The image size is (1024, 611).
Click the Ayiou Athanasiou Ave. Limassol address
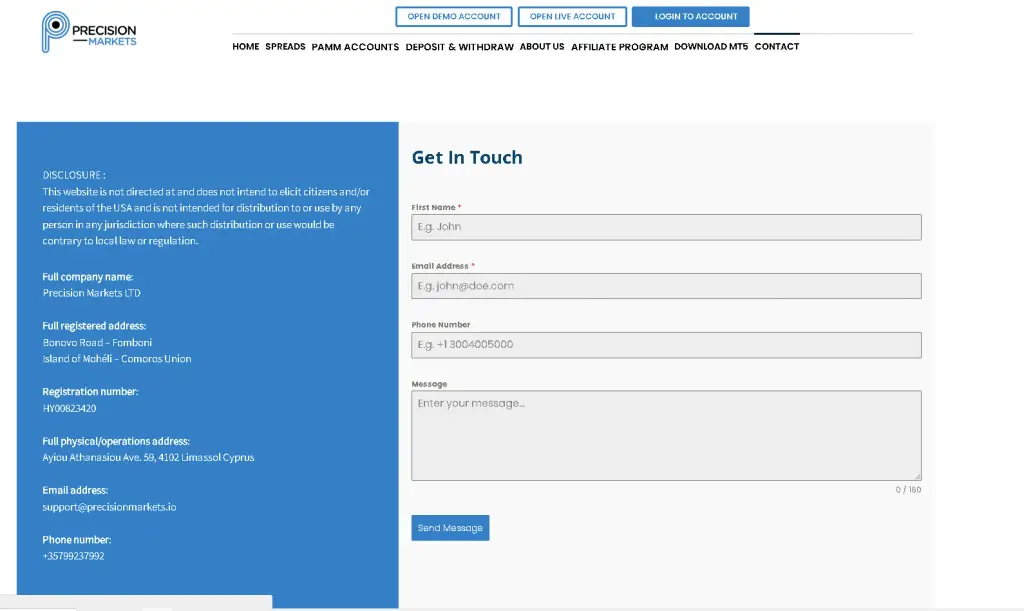[148, 458]
